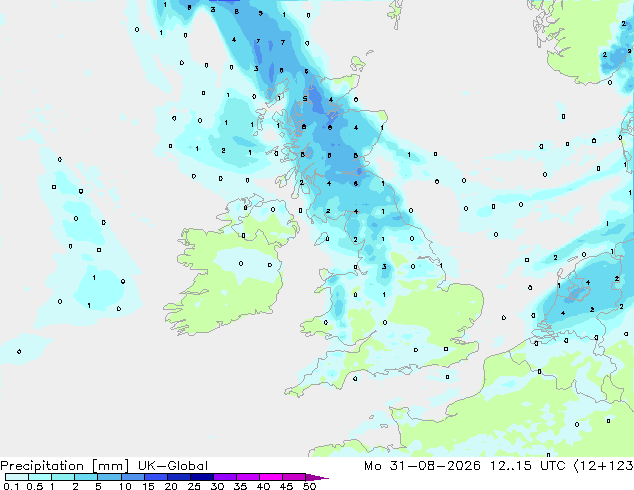Screen dimensions: 634x490
Task: Select the 35–40 mm violet legend swatch
Action: [247, 477]
